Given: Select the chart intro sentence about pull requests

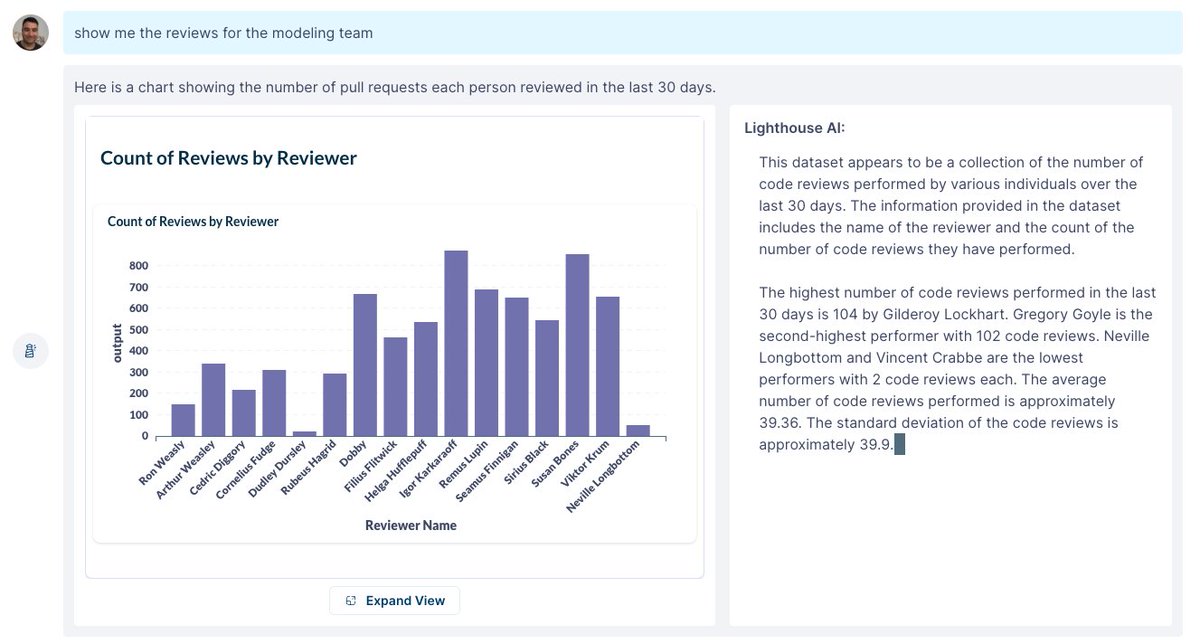Looking at the screenshot, I should click(395, 87).
